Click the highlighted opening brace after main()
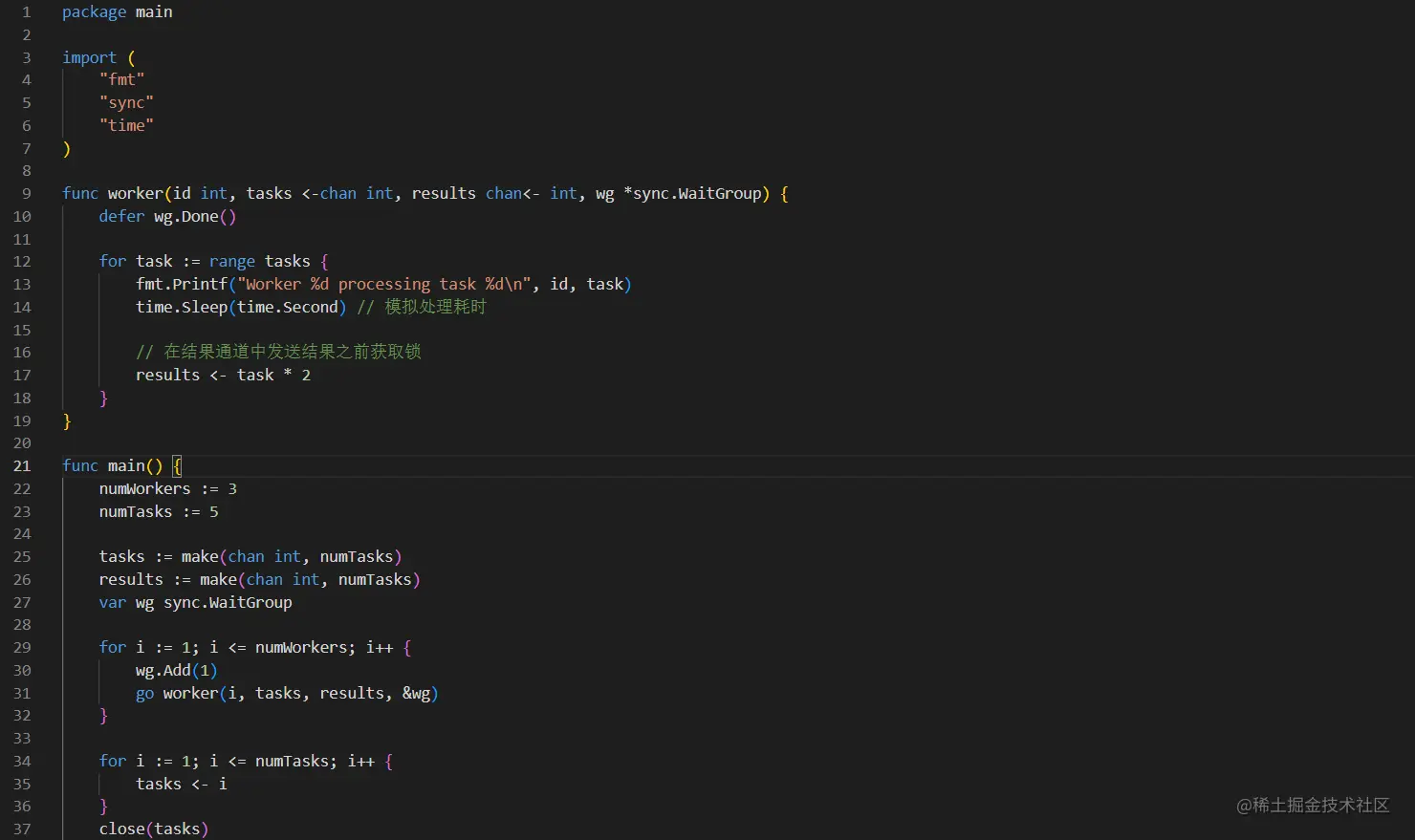The image size is (1415, 840). [177, 466]
